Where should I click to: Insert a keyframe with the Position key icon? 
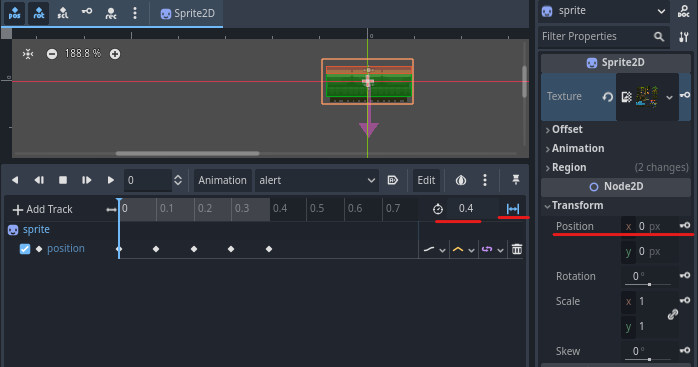point(685,225)
